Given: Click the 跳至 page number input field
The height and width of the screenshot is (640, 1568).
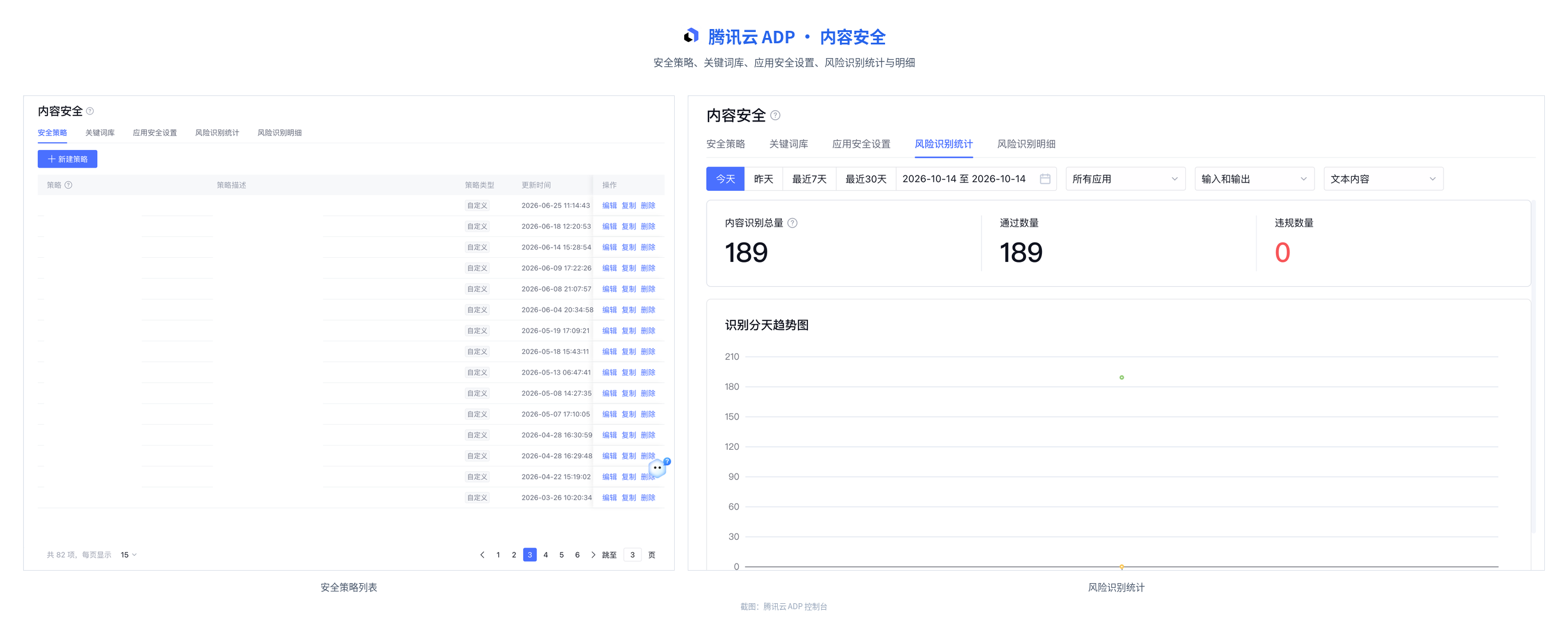Looking at the screenshot, I should click(633, 555).
